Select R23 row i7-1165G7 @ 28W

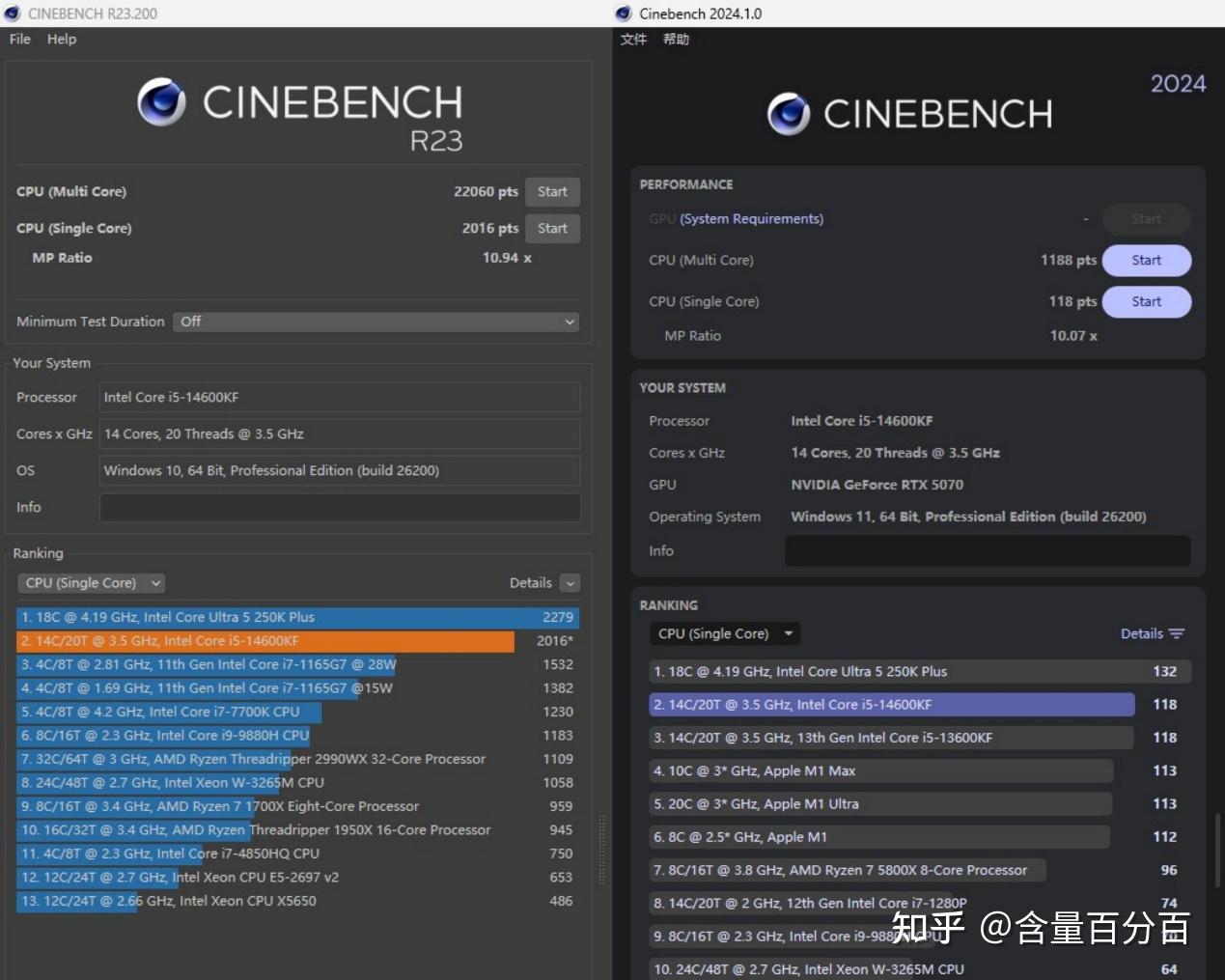(298, 664)
